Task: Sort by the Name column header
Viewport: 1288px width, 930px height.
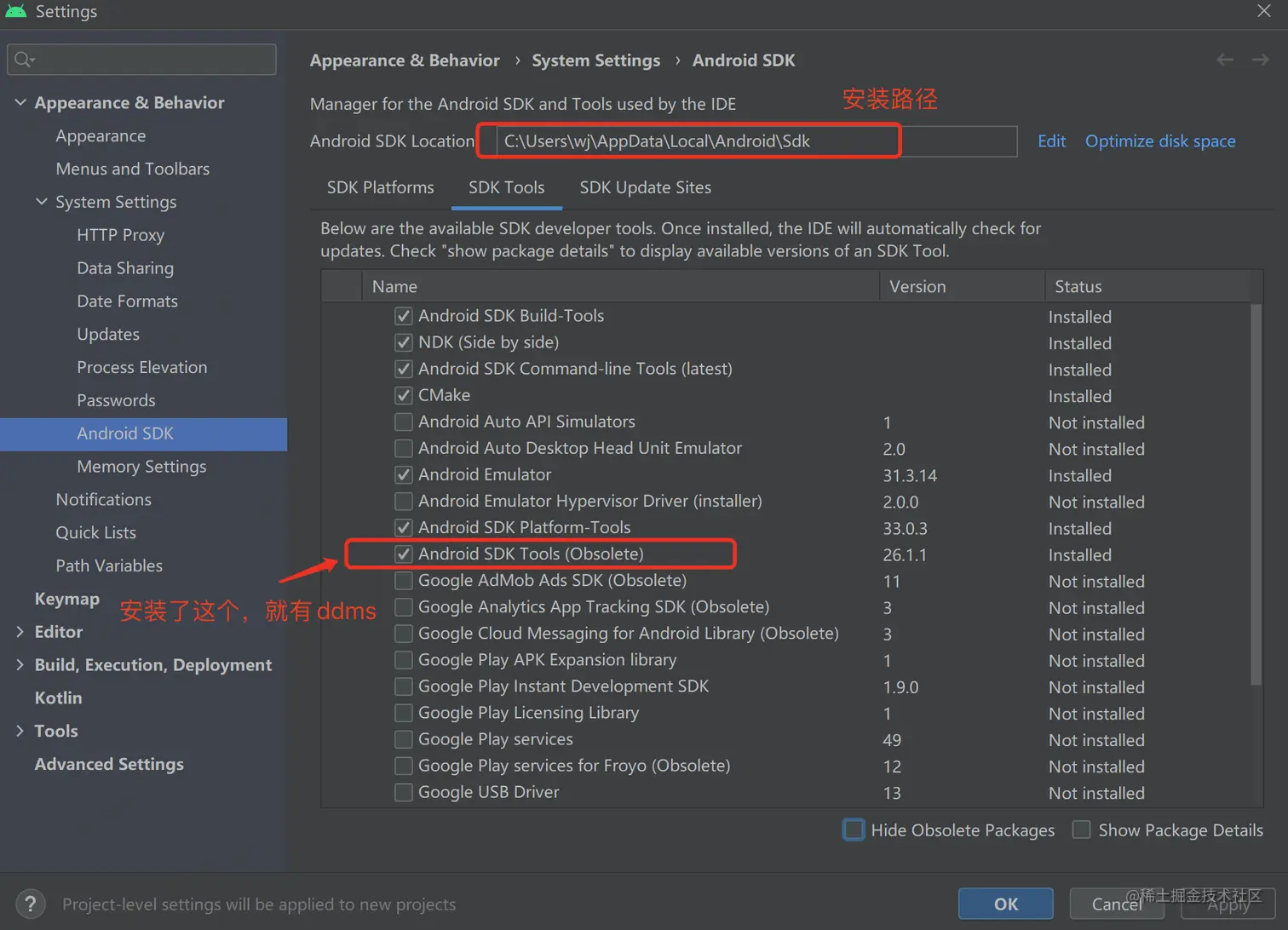Action: [x=619, y=286]
